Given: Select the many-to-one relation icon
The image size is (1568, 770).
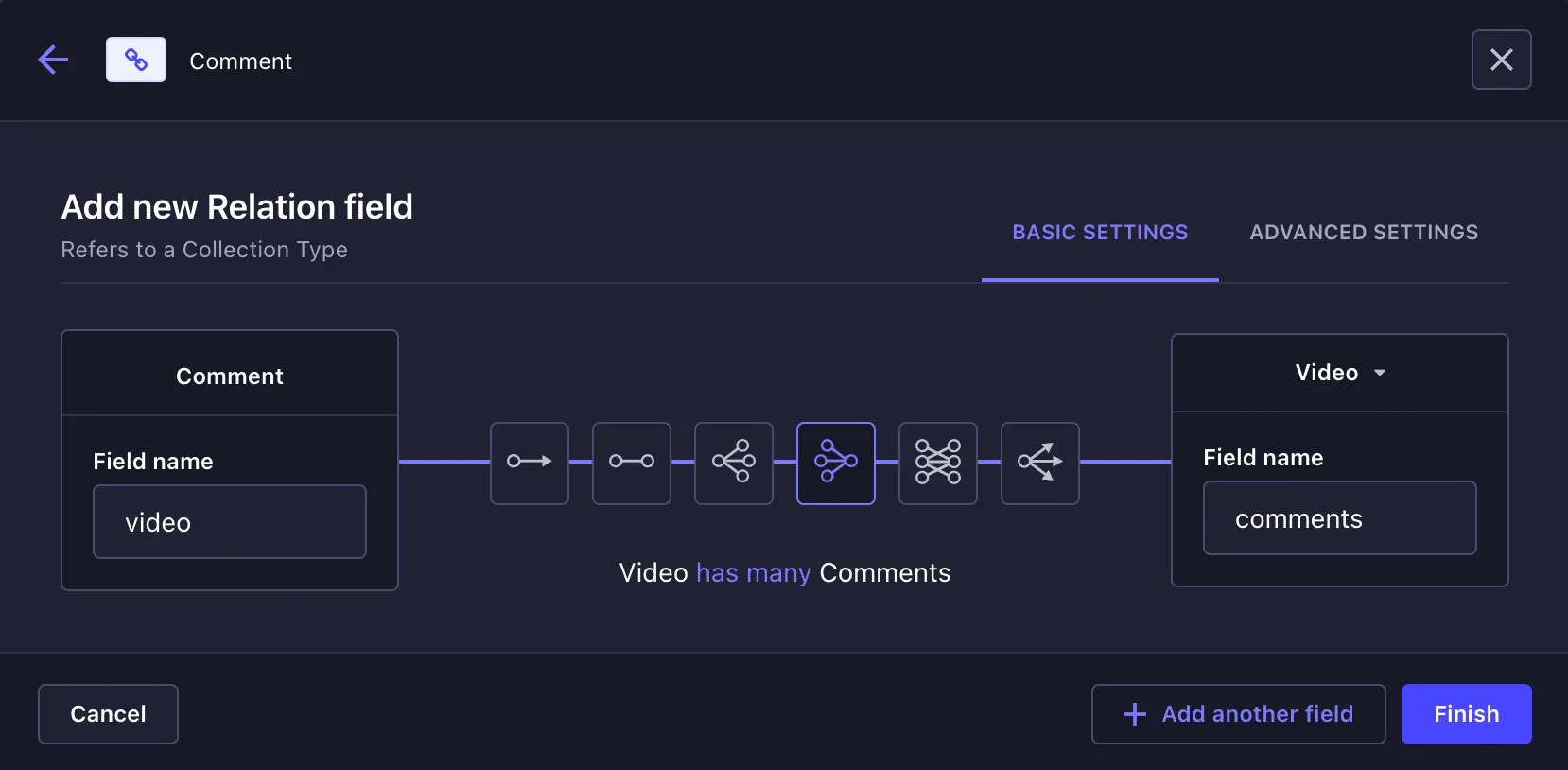Looking at the screenshot, I should tap(836, 463).
